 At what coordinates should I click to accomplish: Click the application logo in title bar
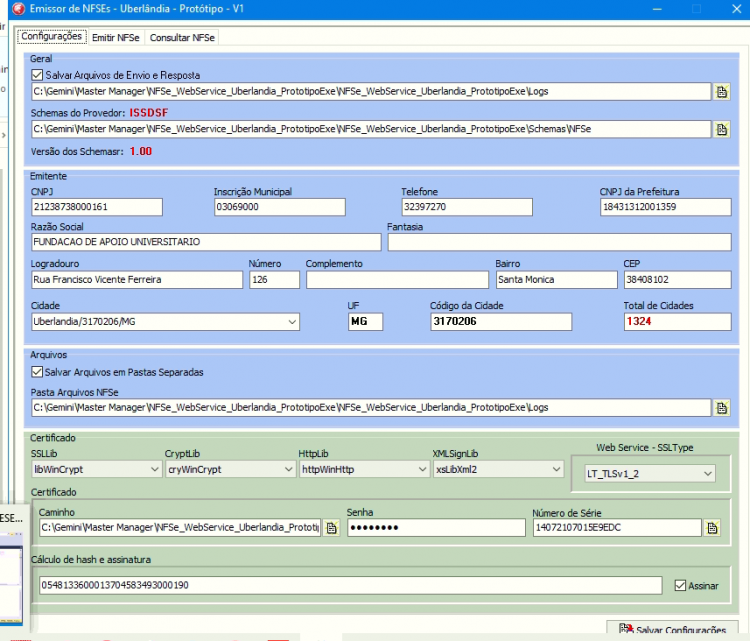18,9
